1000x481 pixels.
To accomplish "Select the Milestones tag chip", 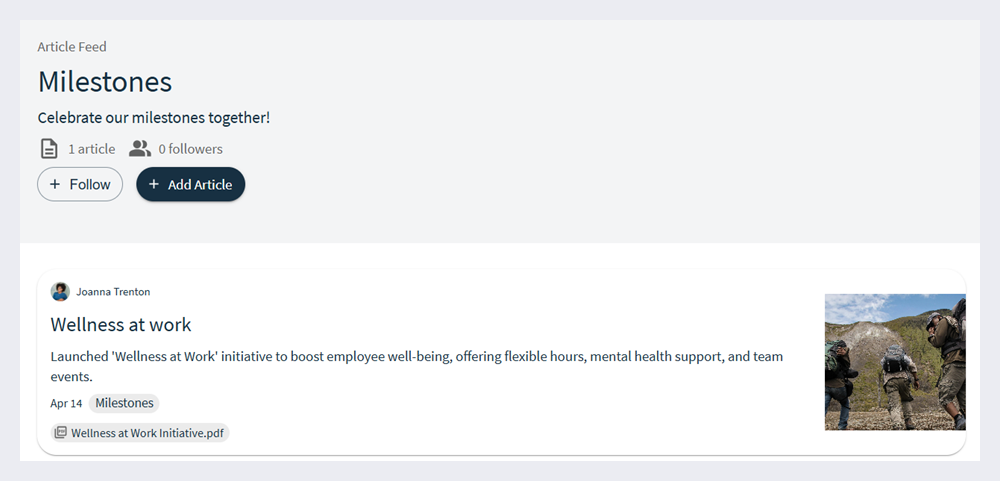I will (x=124, y=403).
